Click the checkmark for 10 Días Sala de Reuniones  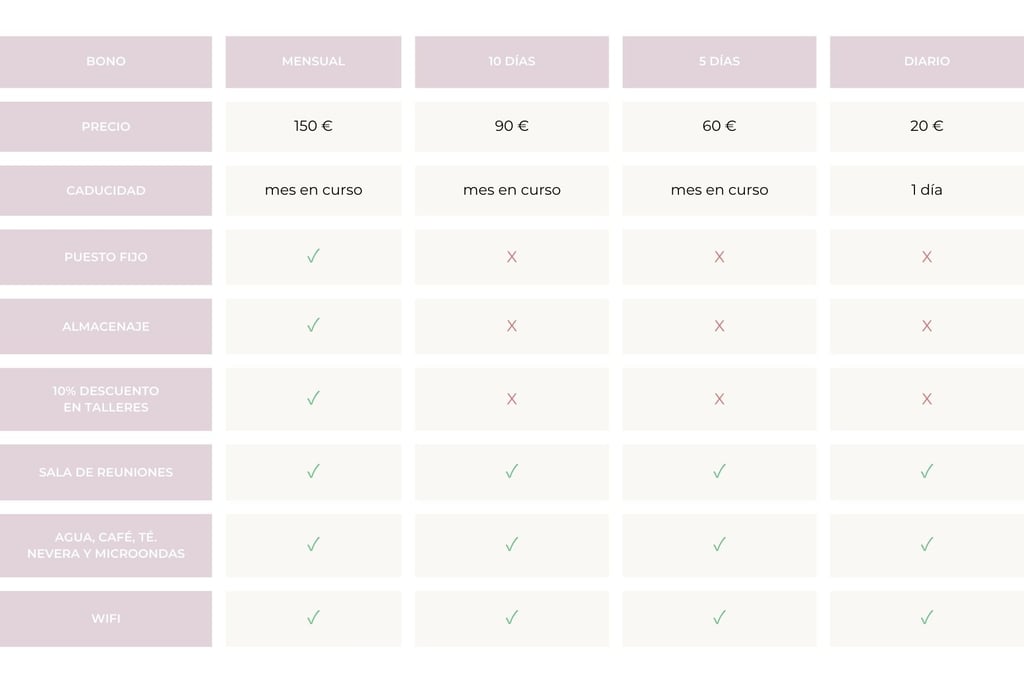(512, 472)
